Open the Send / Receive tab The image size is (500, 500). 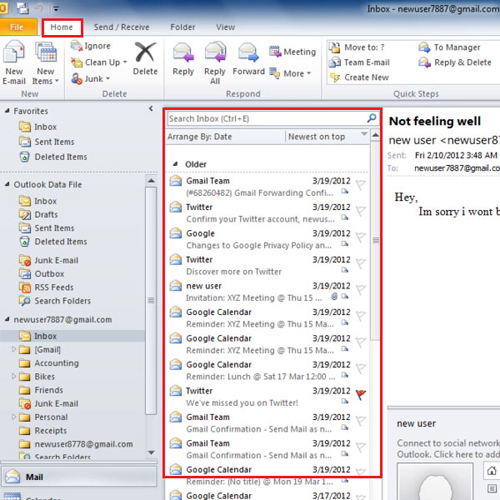[x=121, y=27]
